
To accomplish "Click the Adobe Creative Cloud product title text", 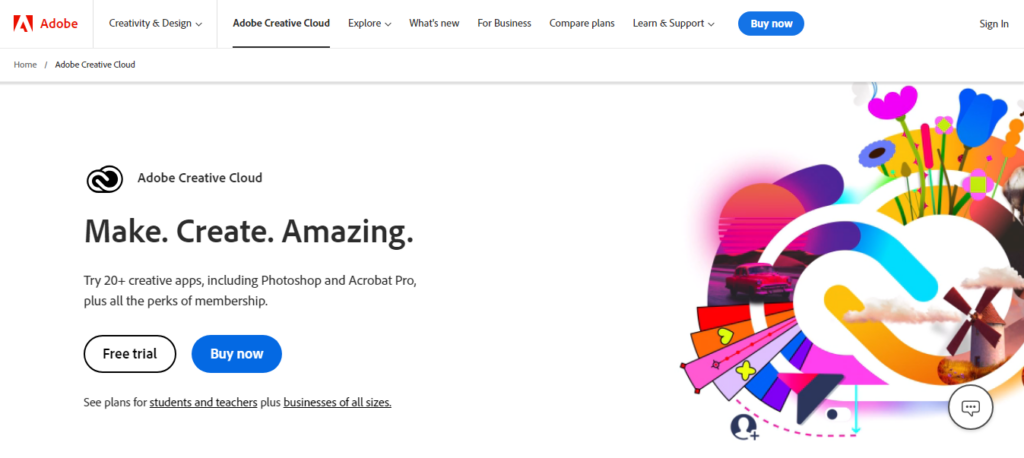I will tap(200, 178).
